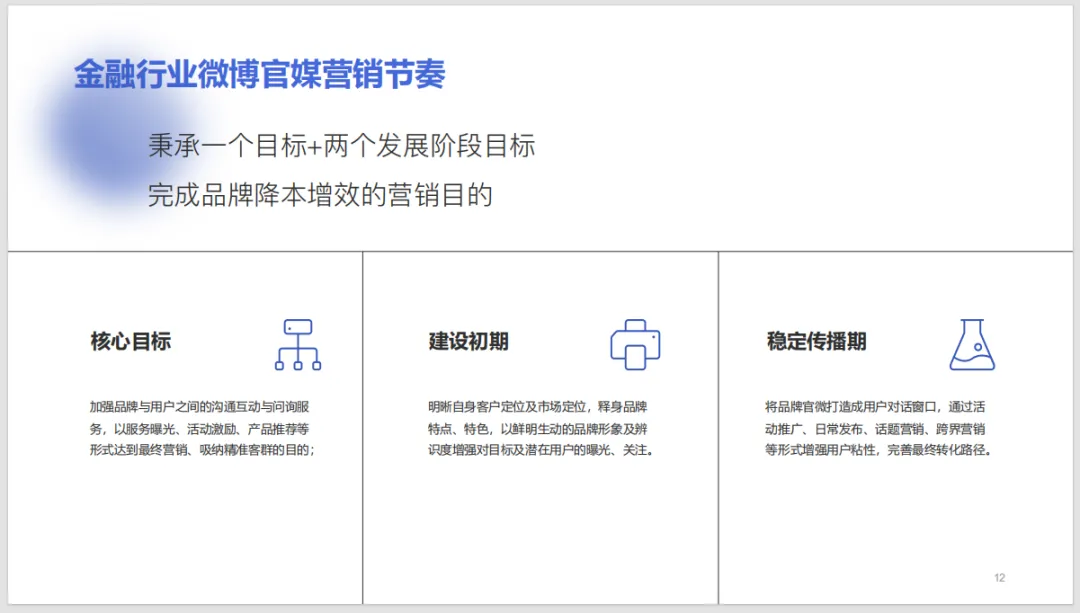Click the printer icon beside 建设初期
The height and width of the screenshot is (613, 1080).
[x=635, y=344]
